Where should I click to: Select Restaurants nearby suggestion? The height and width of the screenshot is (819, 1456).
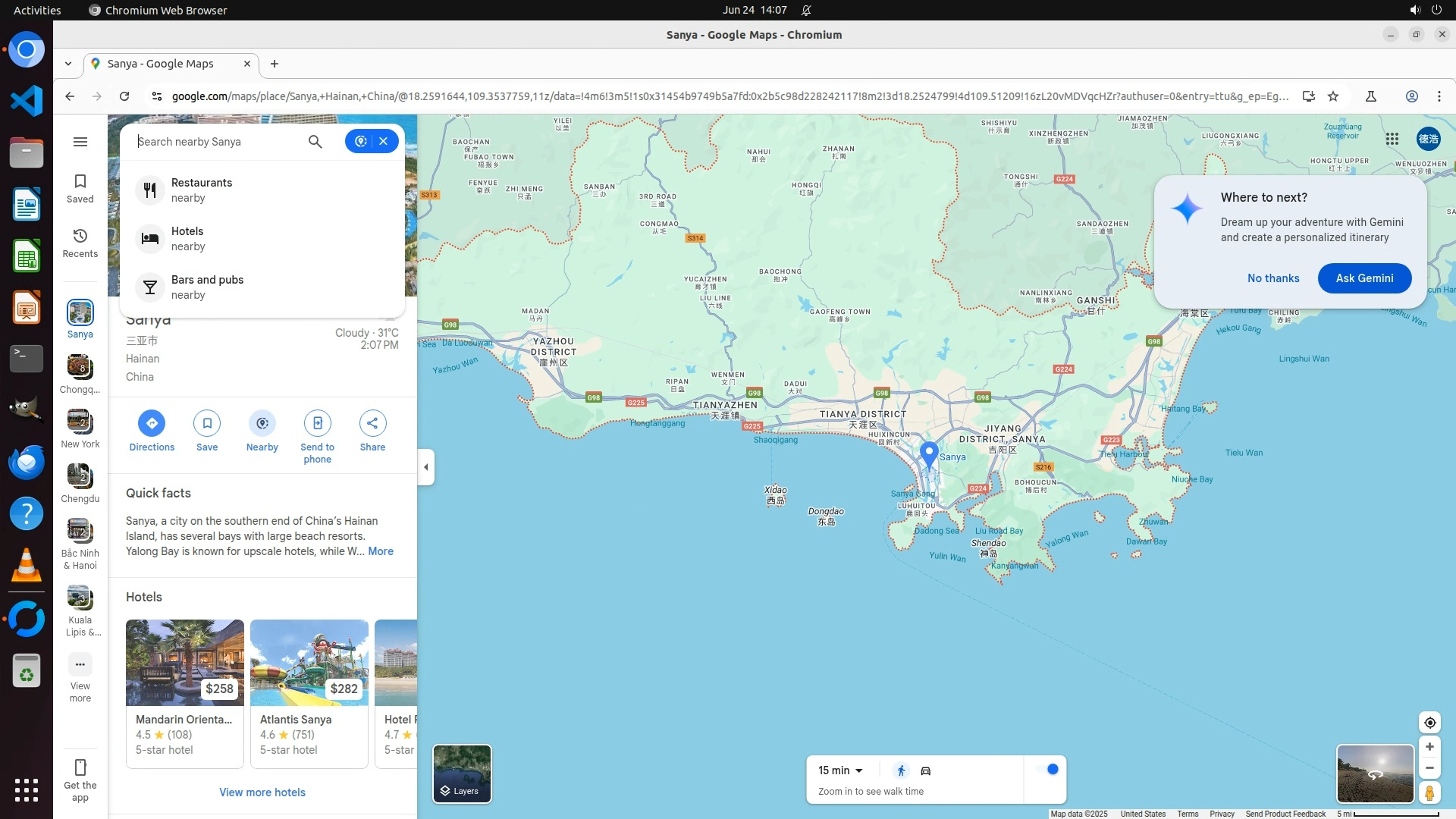point(202,190)
